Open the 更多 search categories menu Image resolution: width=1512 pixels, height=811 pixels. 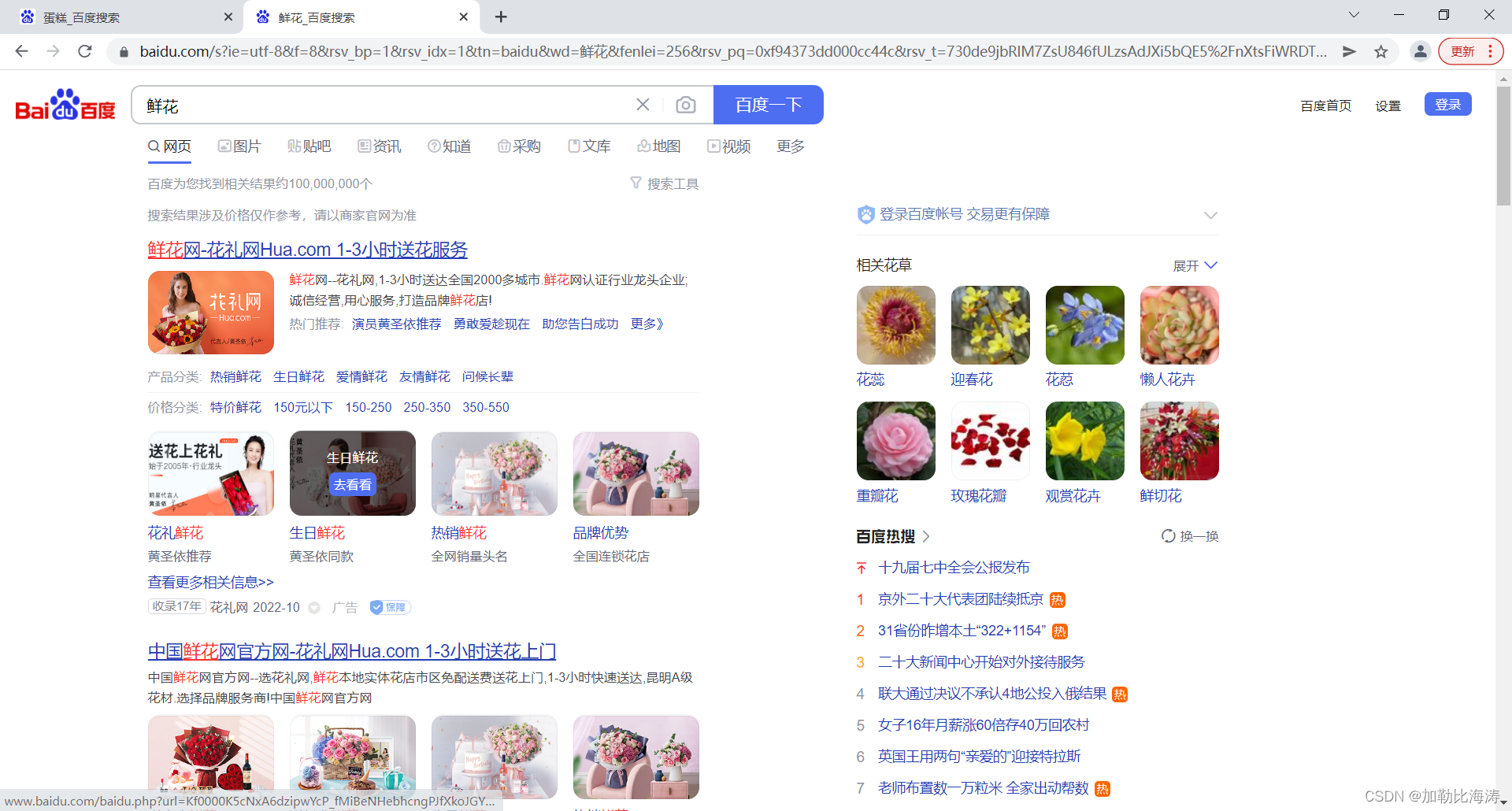[791, 146]
